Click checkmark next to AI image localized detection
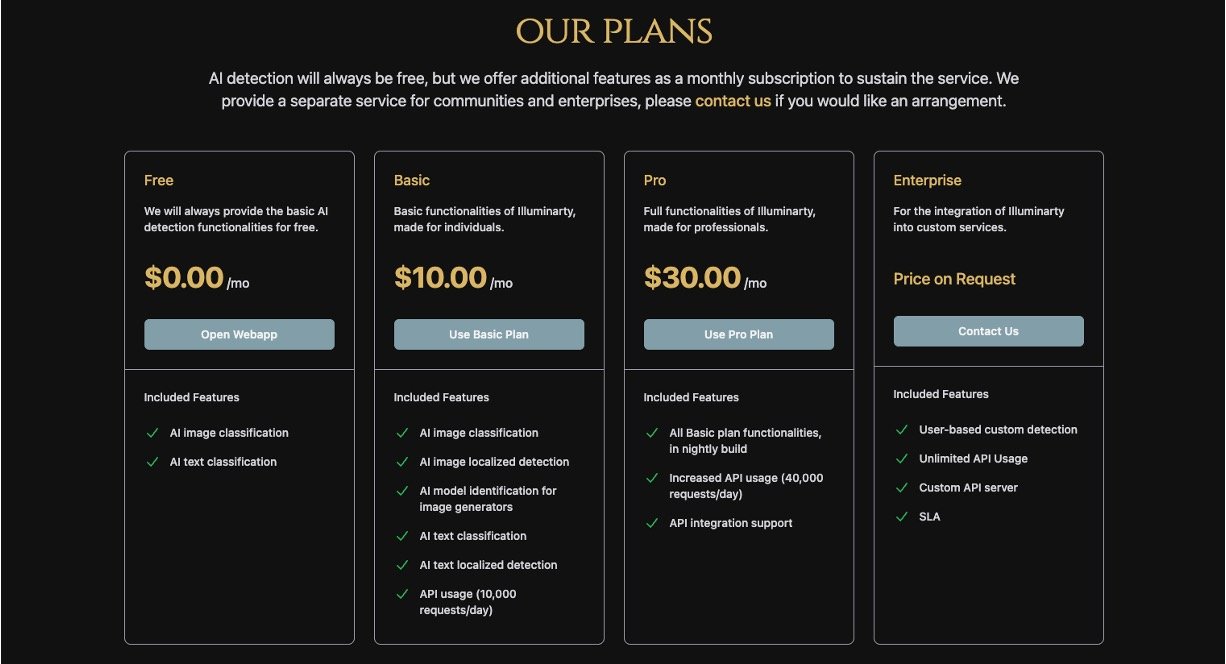This screenshot has height=664, width=1226. [x=403, y=462]
